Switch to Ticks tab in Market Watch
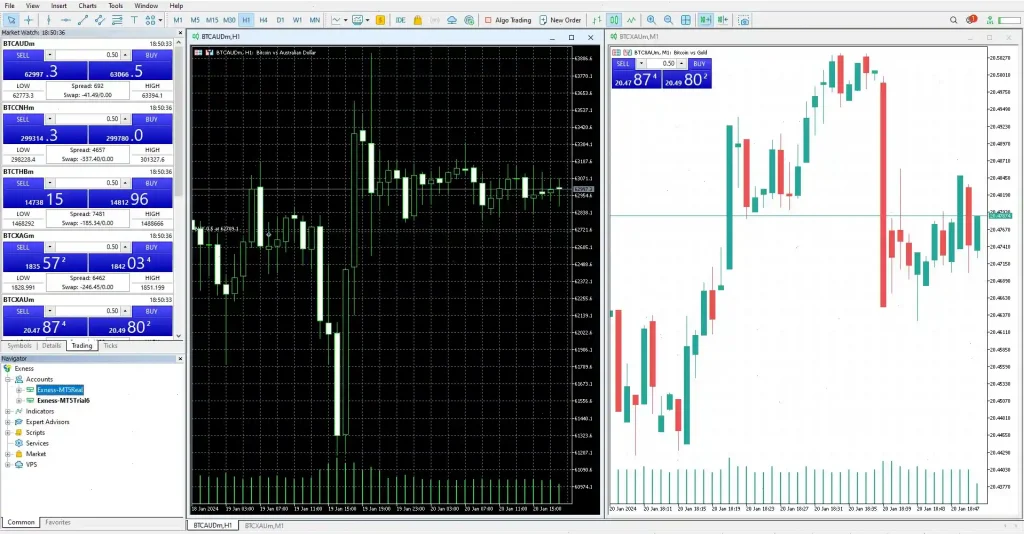 point(110,346)
